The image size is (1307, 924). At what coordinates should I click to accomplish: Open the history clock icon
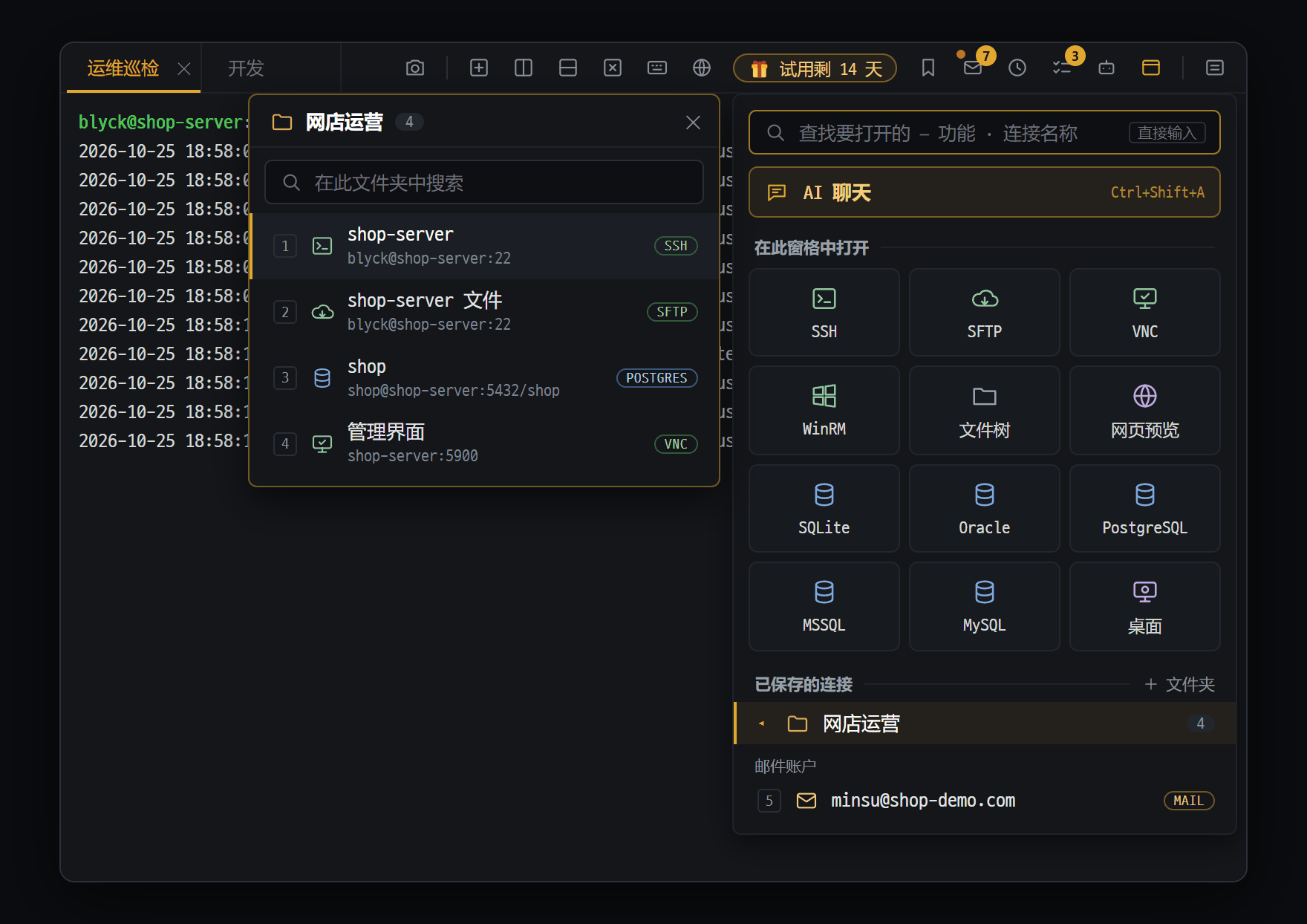click(x=1017, y=68)
